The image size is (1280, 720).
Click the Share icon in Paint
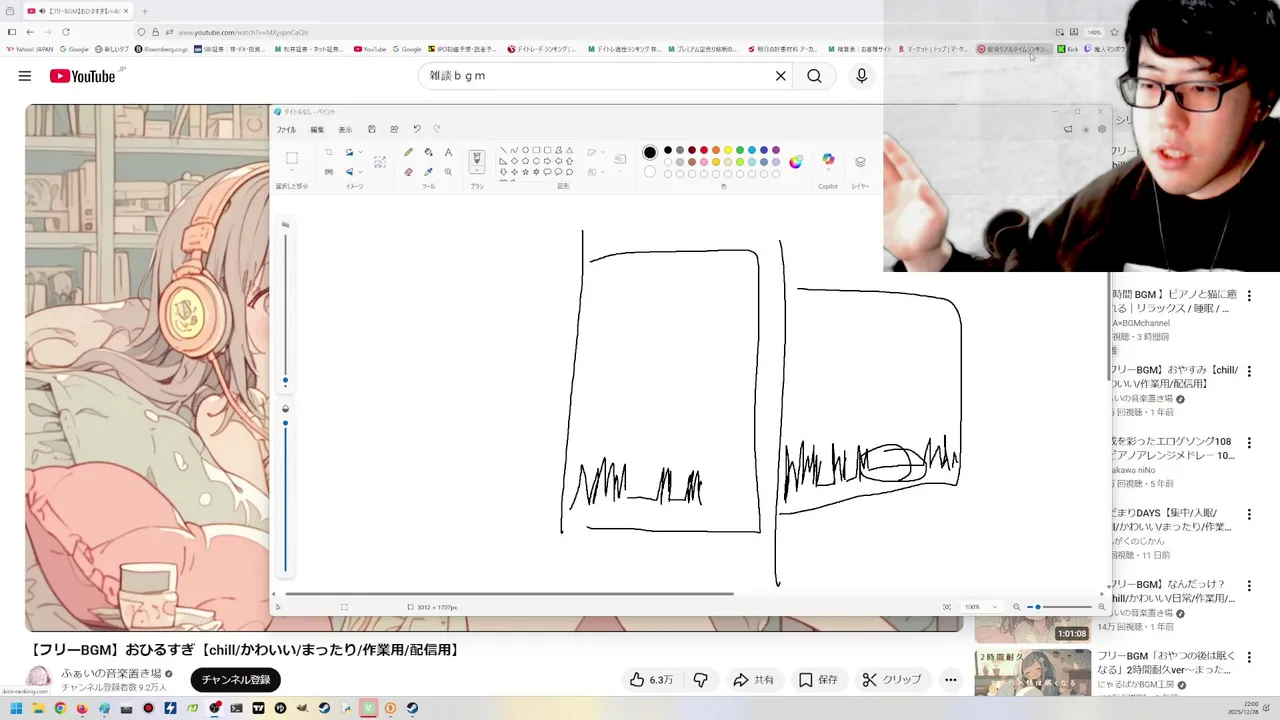[394, 129]
